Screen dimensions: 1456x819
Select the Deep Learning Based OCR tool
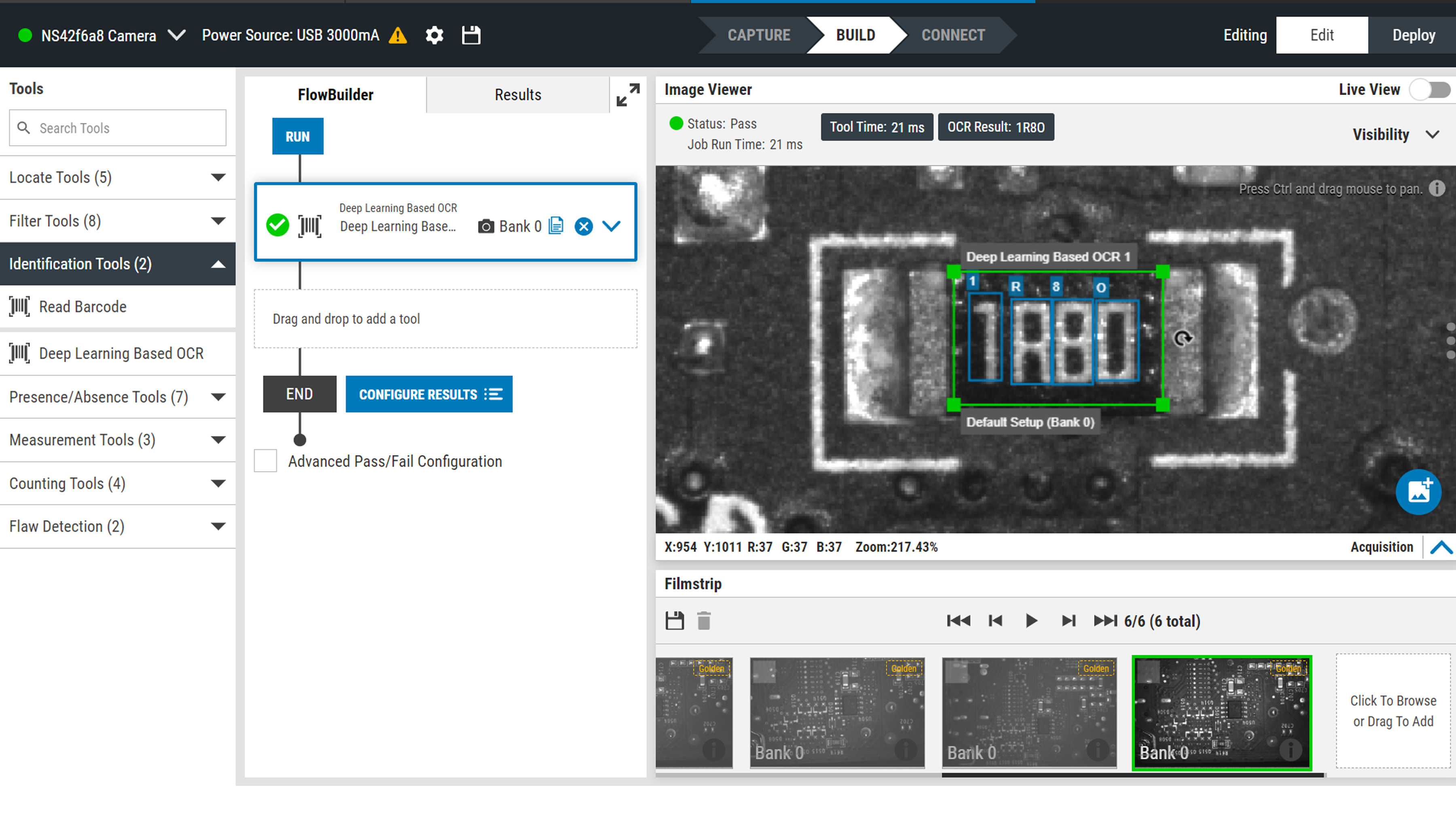coord(121,353)
